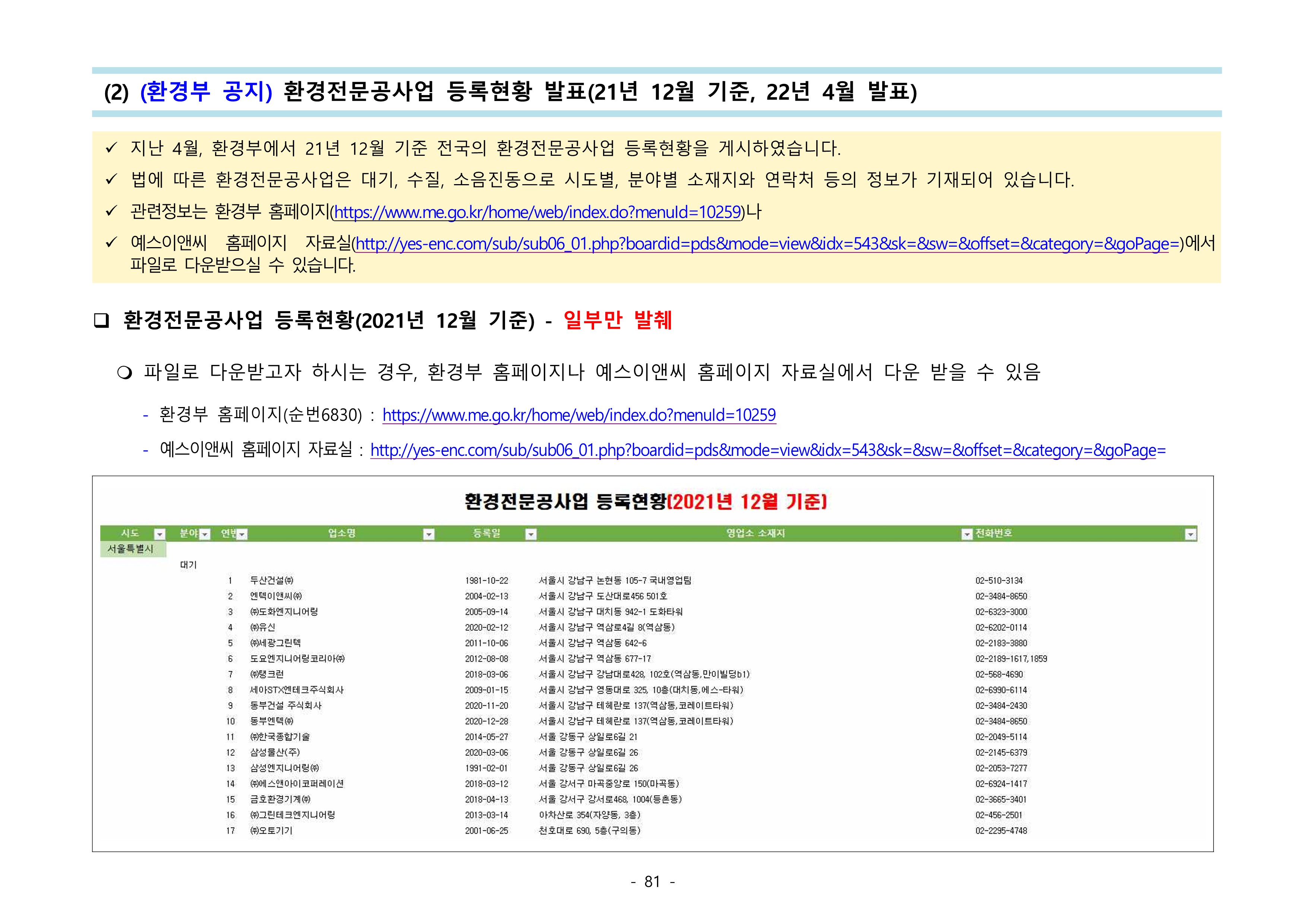Select the ㈜세광그린텍 company name

[x=275, y=643]
